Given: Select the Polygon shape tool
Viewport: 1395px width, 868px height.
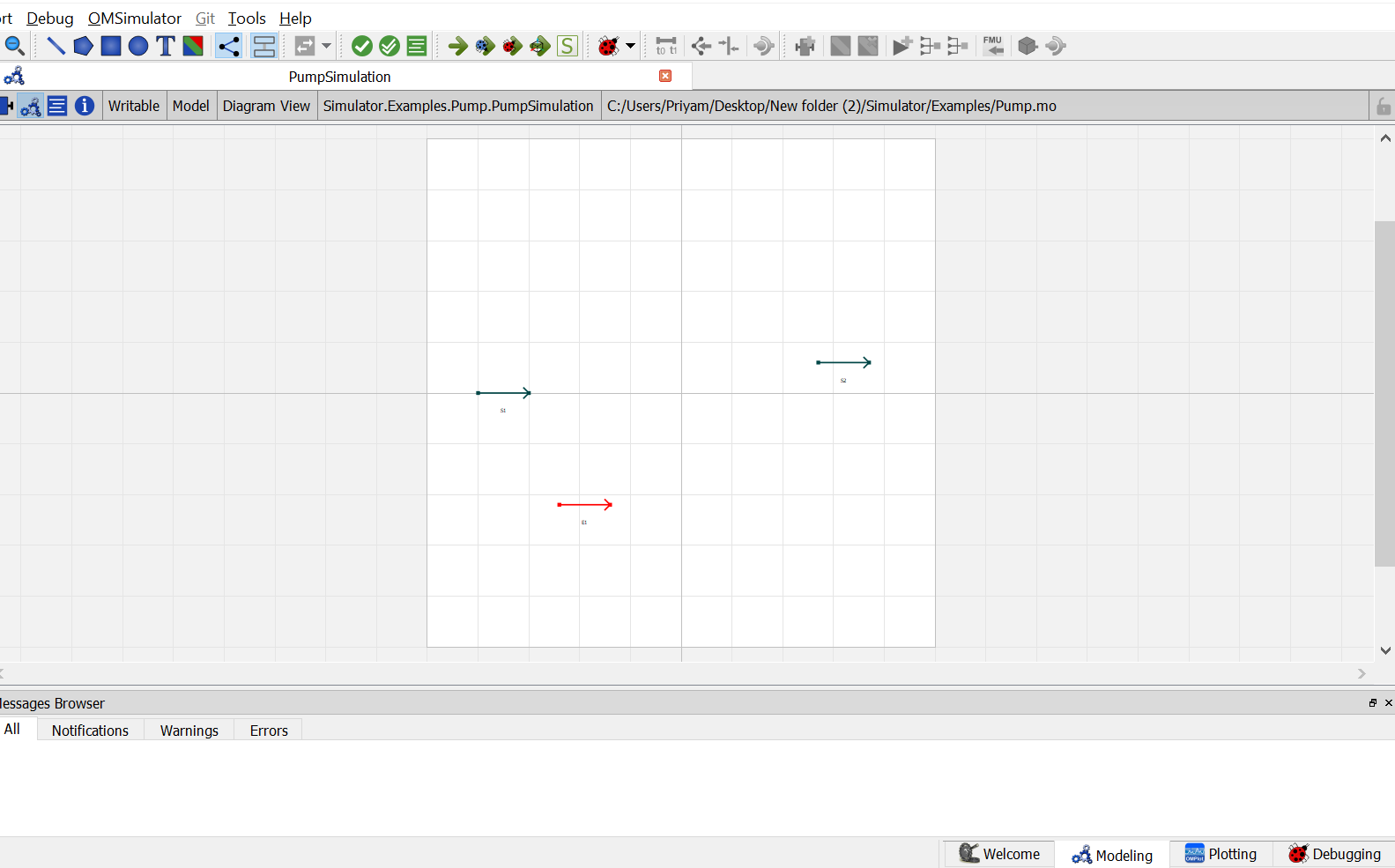Looking at the screenshot, I should coord(83,46).
